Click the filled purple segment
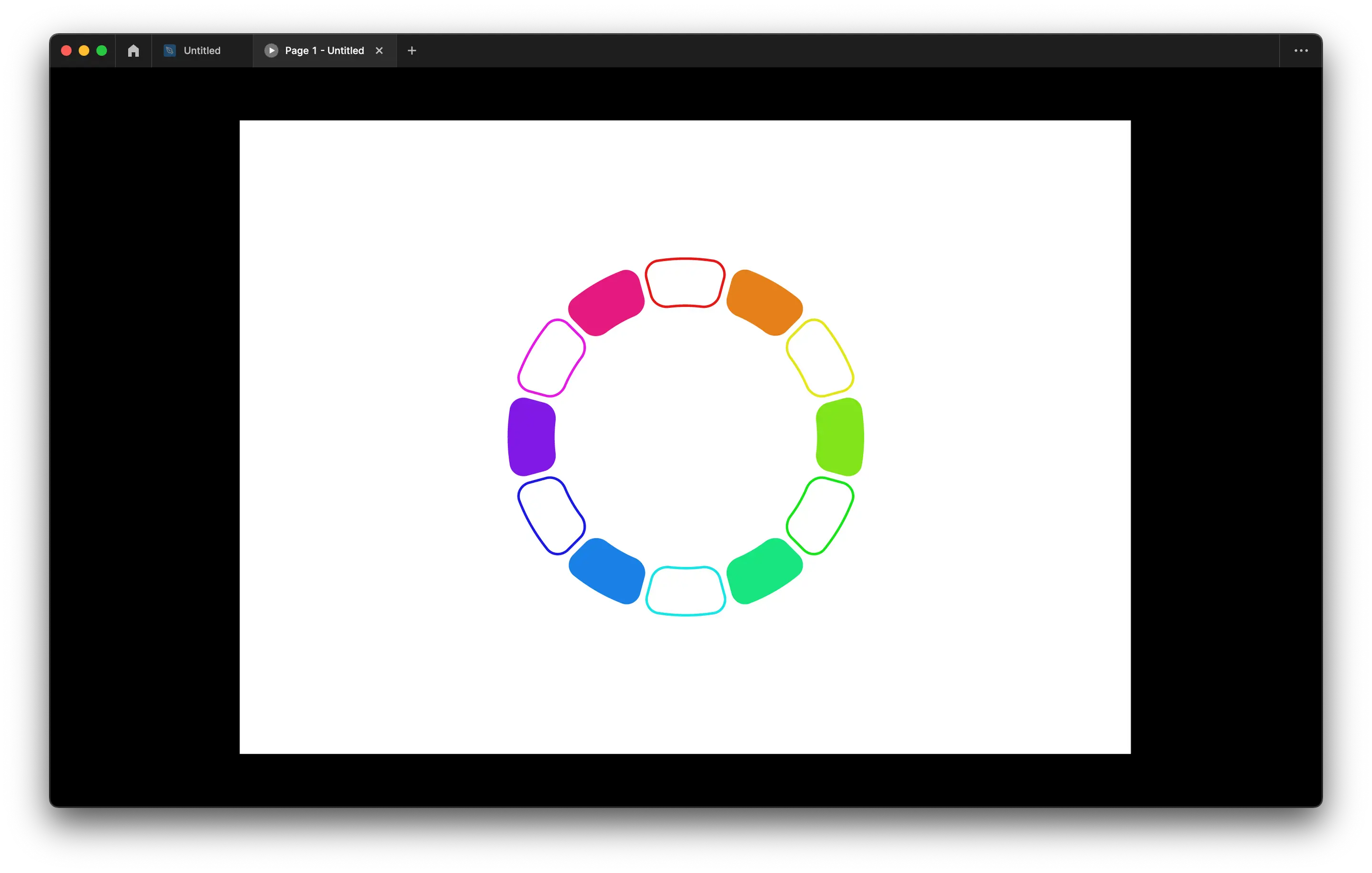This screenshot has height=873, width=1372. (x=531, y=436)
